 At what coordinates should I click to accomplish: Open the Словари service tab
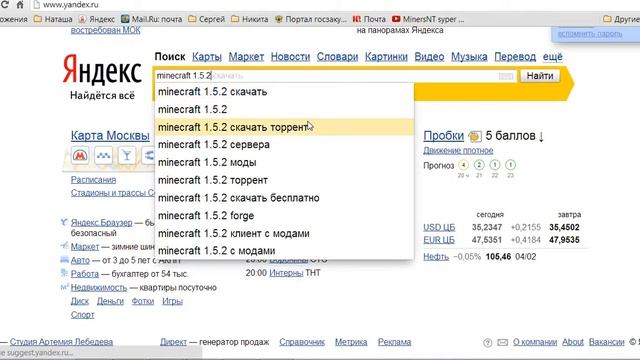[x=337, y=57]
